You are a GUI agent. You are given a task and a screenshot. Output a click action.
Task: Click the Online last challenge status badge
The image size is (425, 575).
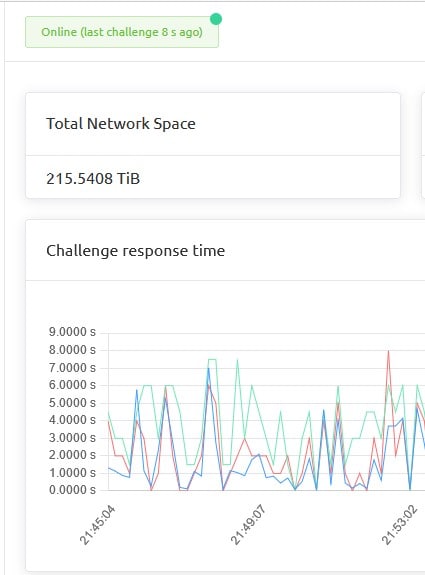[x=122, y=32]
